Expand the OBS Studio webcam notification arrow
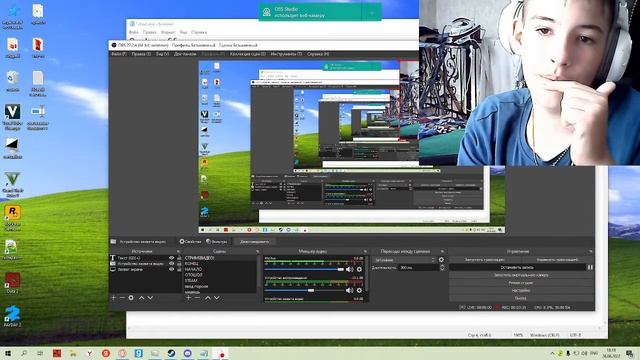Image resolution: width=640 pixels, height=360 pixels. point(371,13)
